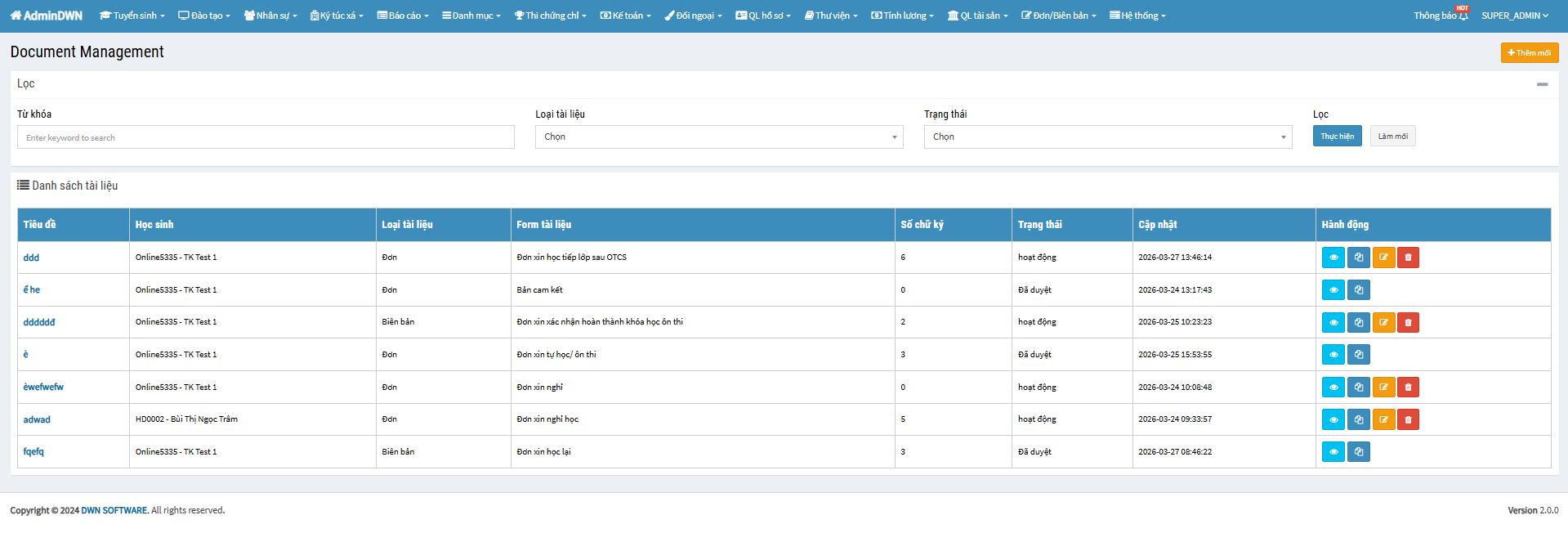
Task: Expand the SUPER_ADMIN user menu
Action: point(1514,16)
